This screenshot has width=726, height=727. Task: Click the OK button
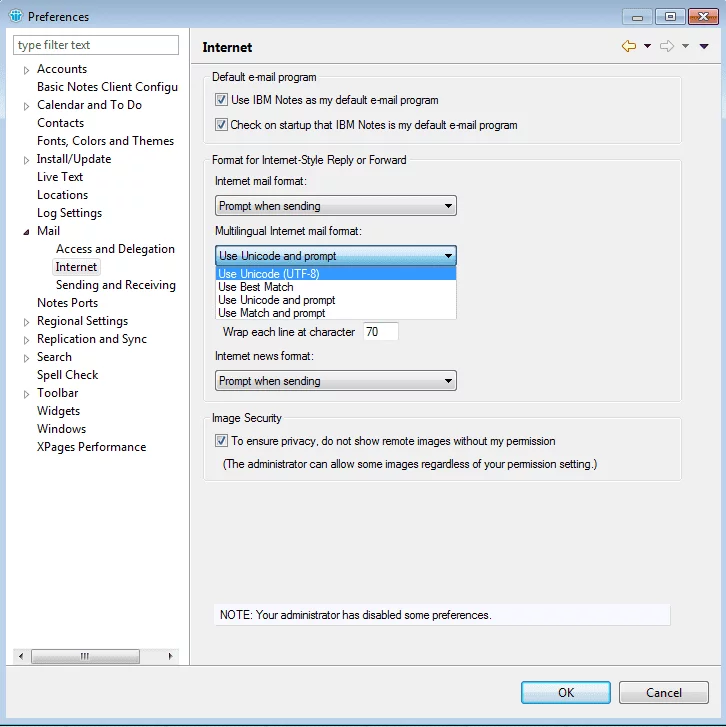(566, 692)
